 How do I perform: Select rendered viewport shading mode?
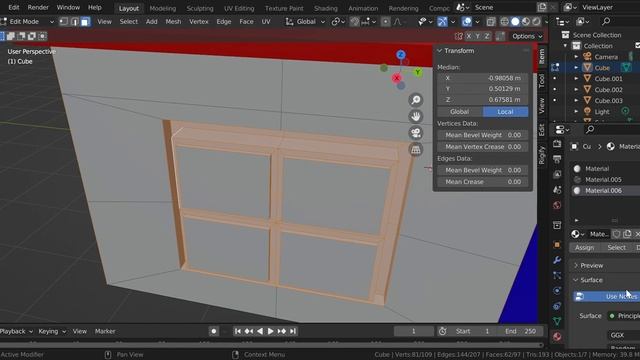(x=536, y=22)
